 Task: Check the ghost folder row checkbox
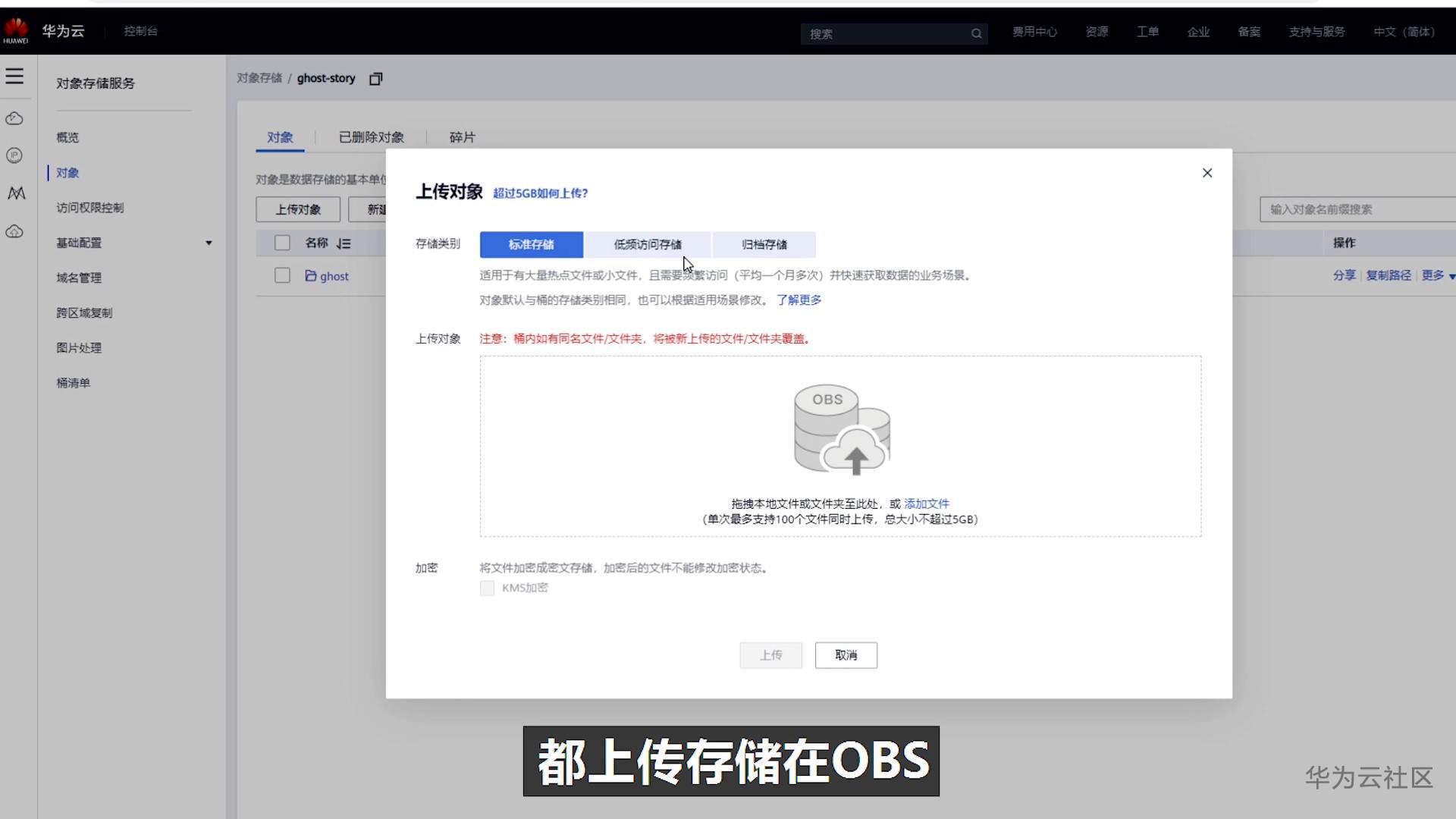pyautogui.click(x=282, y=275)
